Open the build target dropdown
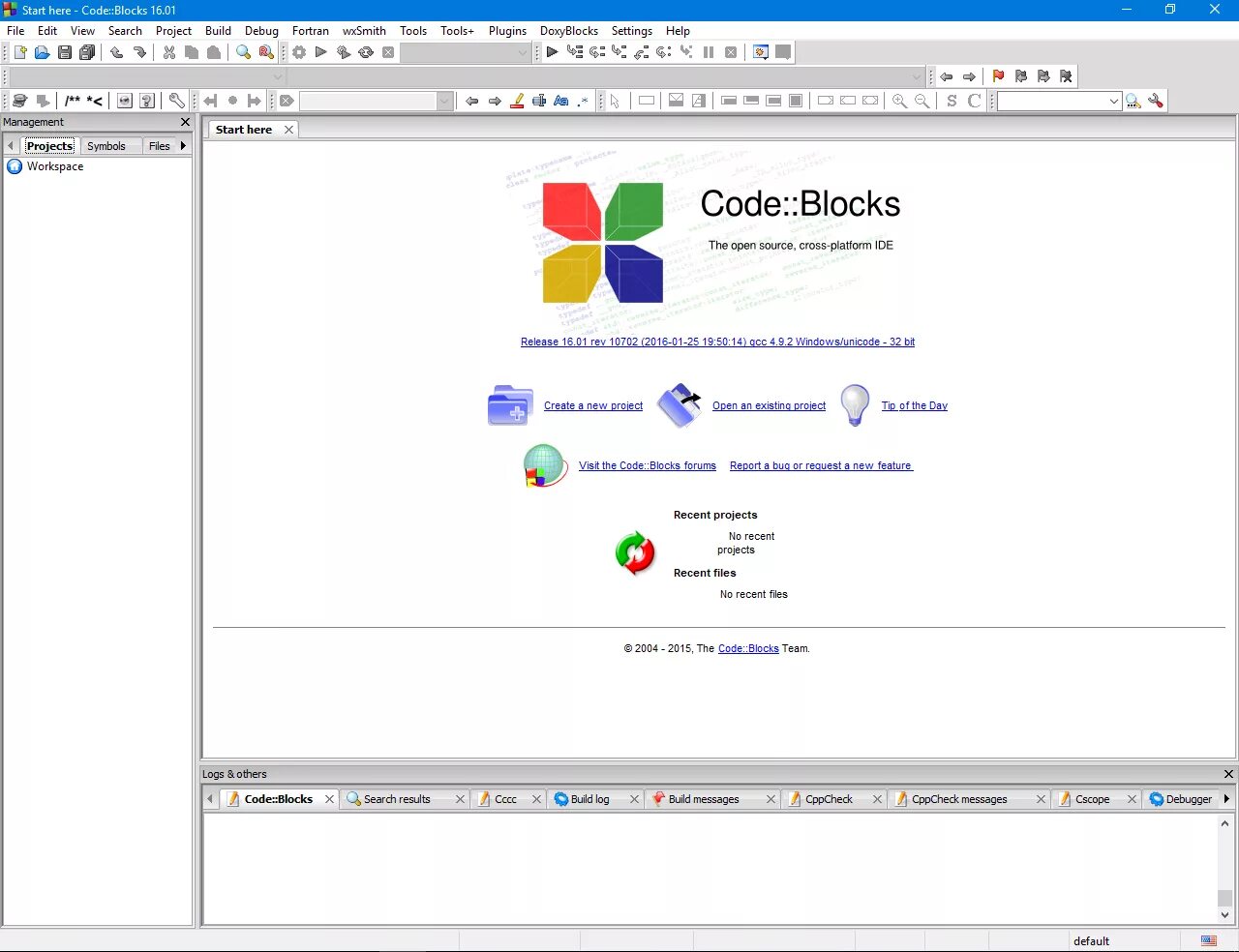The image size is (1239, 952). (x=466, y=52)
